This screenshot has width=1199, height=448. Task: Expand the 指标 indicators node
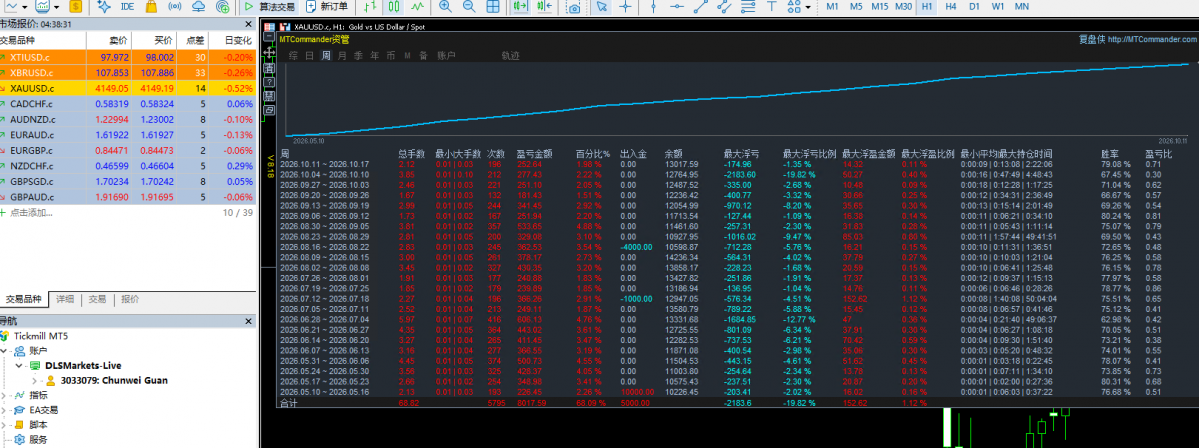6,395
